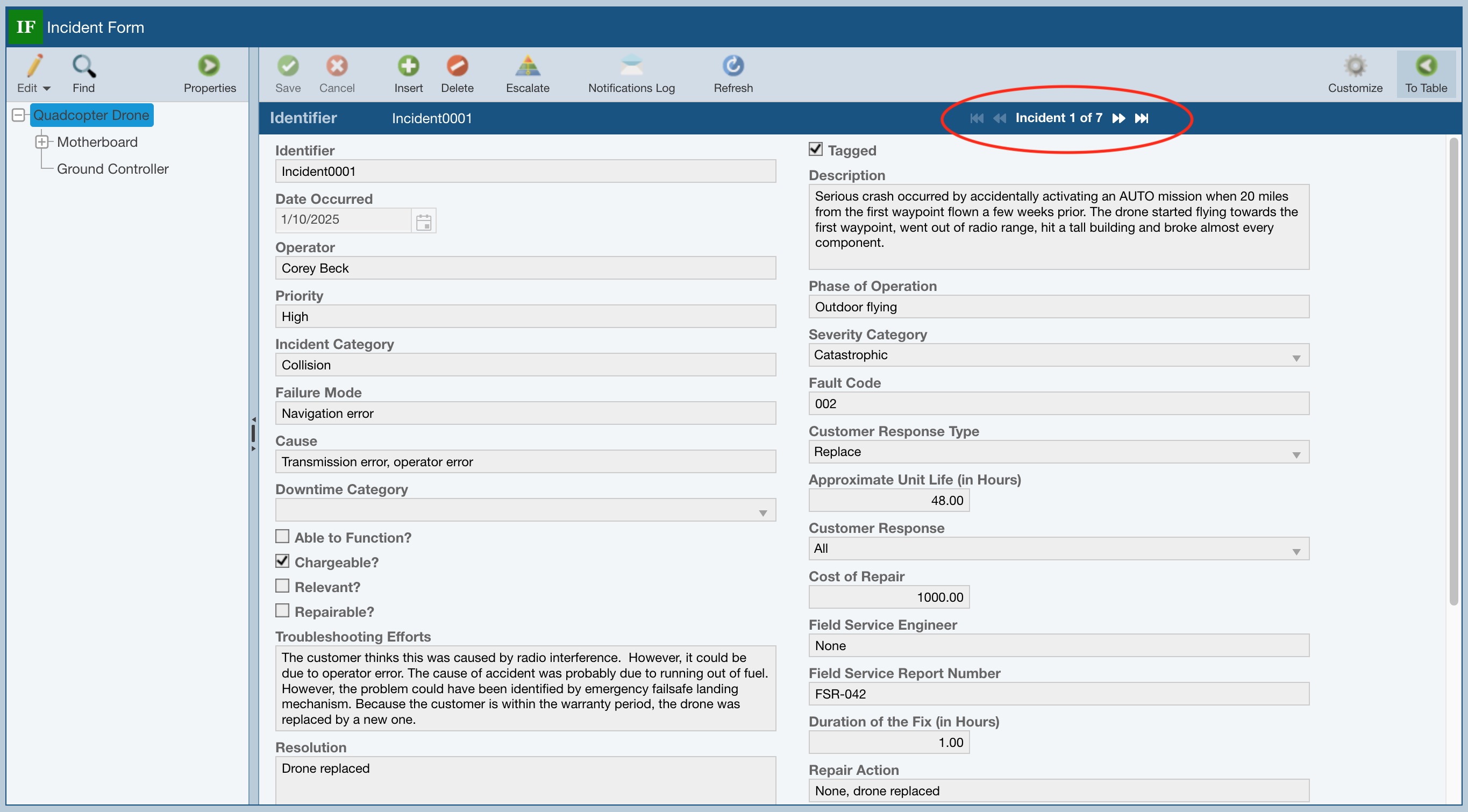Click the Resolution text area
Screen dimensions: 1468x812
point(525,781)
